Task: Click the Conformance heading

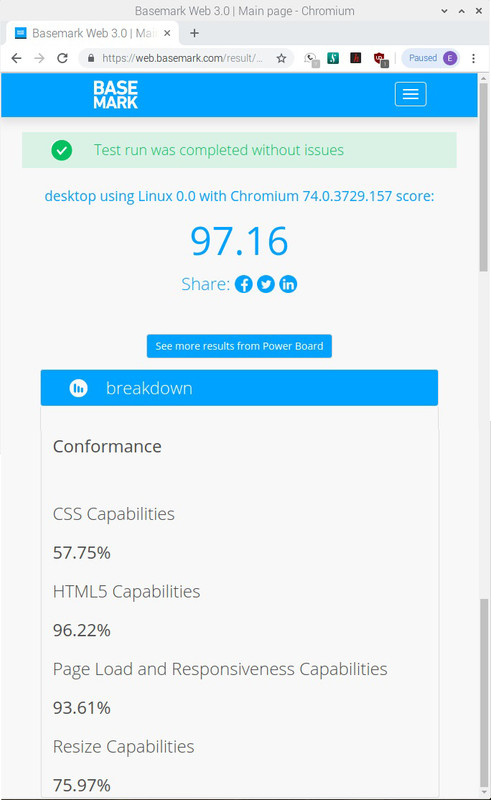Action: click(107, 446)
